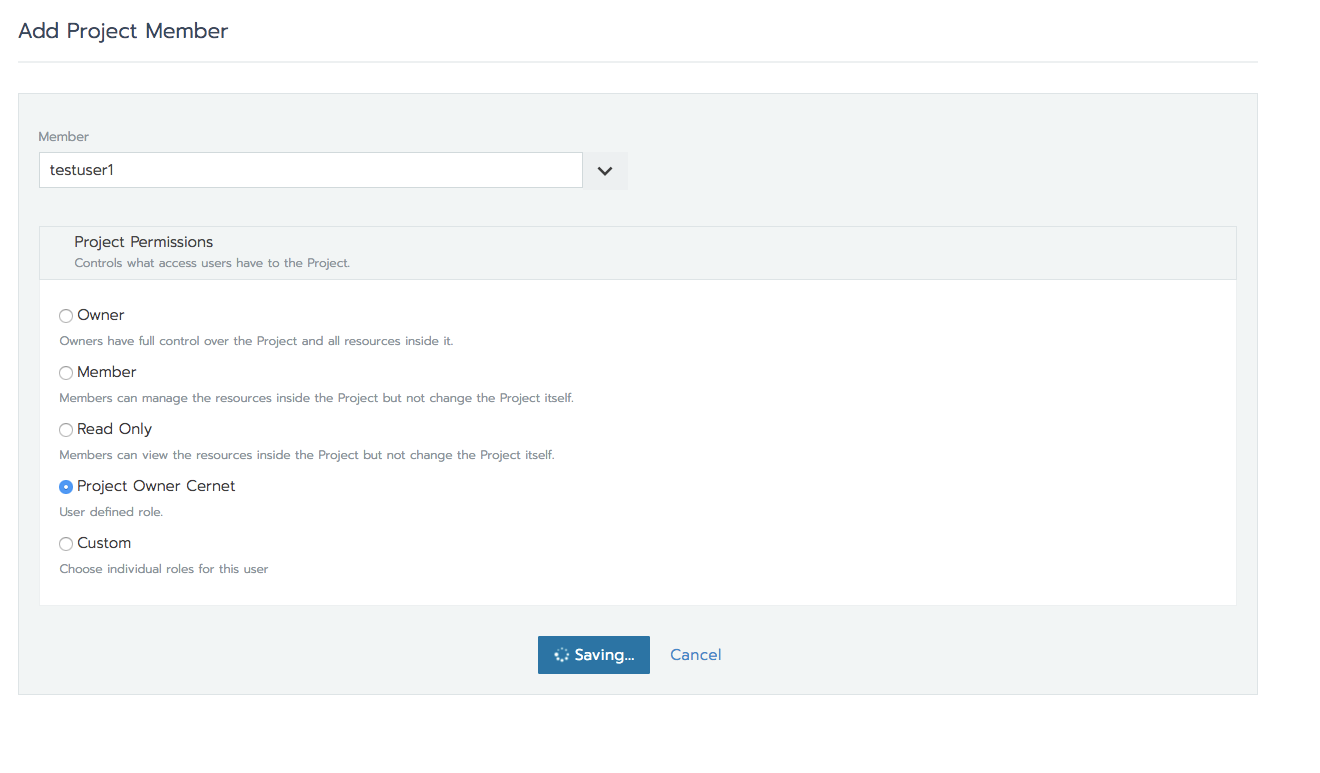Choose the Member permission level

coord(65,372)
